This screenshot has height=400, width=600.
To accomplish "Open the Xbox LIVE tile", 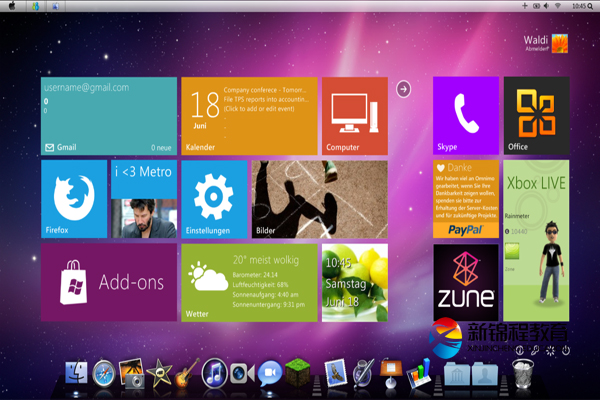I will coord(536,240).
